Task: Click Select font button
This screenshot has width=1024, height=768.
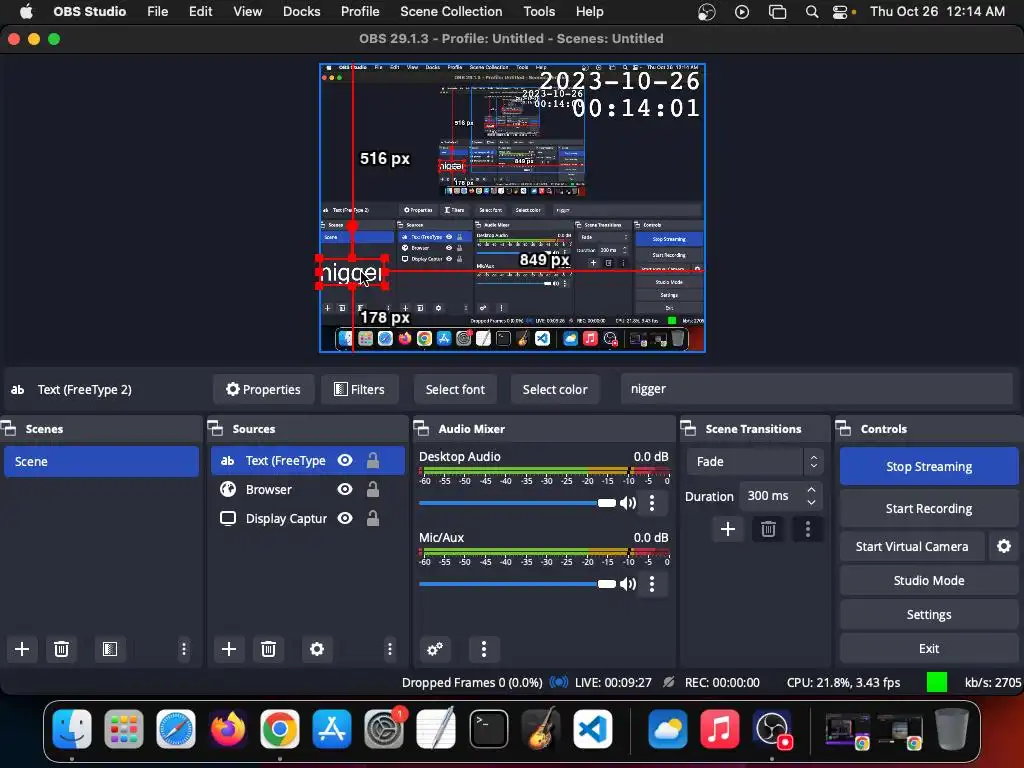Action: (455, 389)
